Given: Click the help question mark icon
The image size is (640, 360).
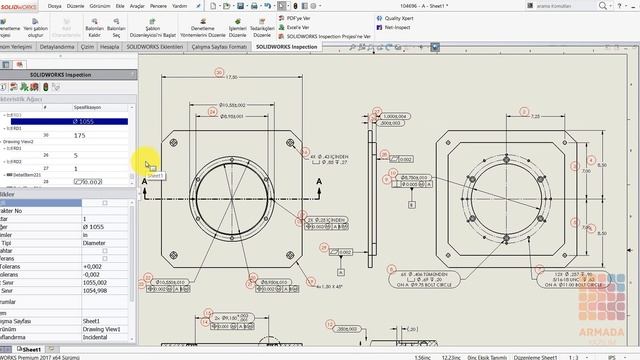Looking at the screenshot, I should click(x=619, y=6).
